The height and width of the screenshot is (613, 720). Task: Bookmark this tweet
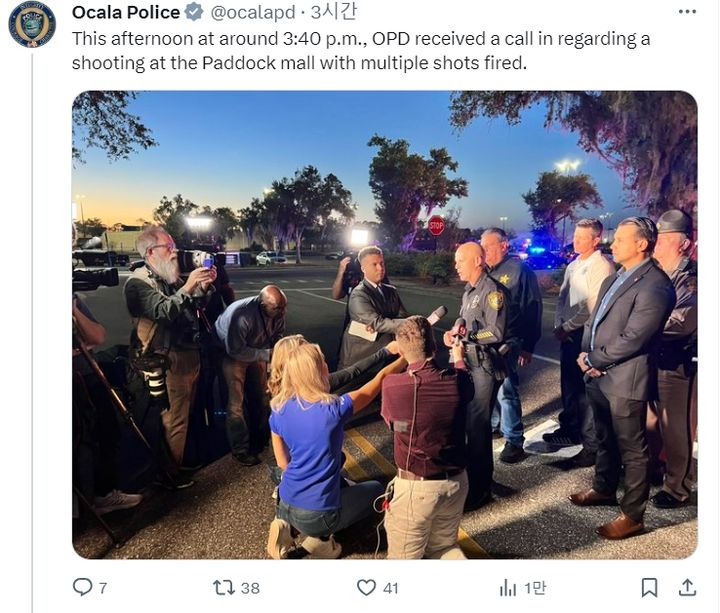(x=649, y=587)
